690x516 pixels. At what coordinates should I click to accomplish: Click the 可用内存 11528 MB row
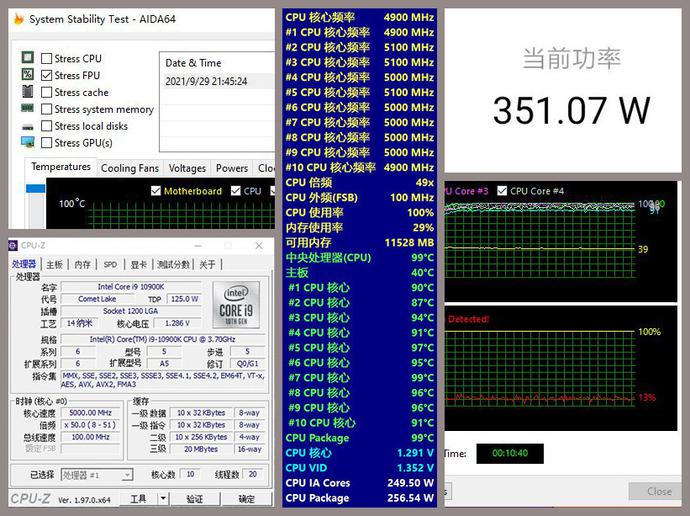click(x=360, y=242)
